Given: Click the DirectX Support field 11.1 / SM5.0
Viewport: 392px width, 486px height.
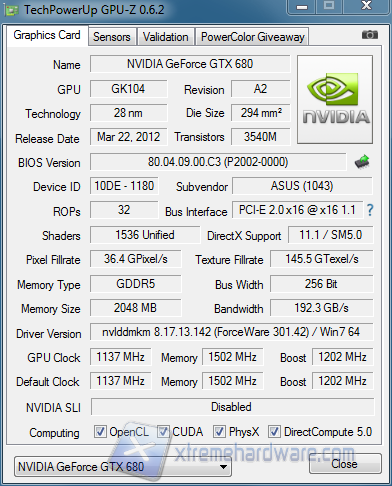Looking at the screenshot, I should (x=331, y=235).
